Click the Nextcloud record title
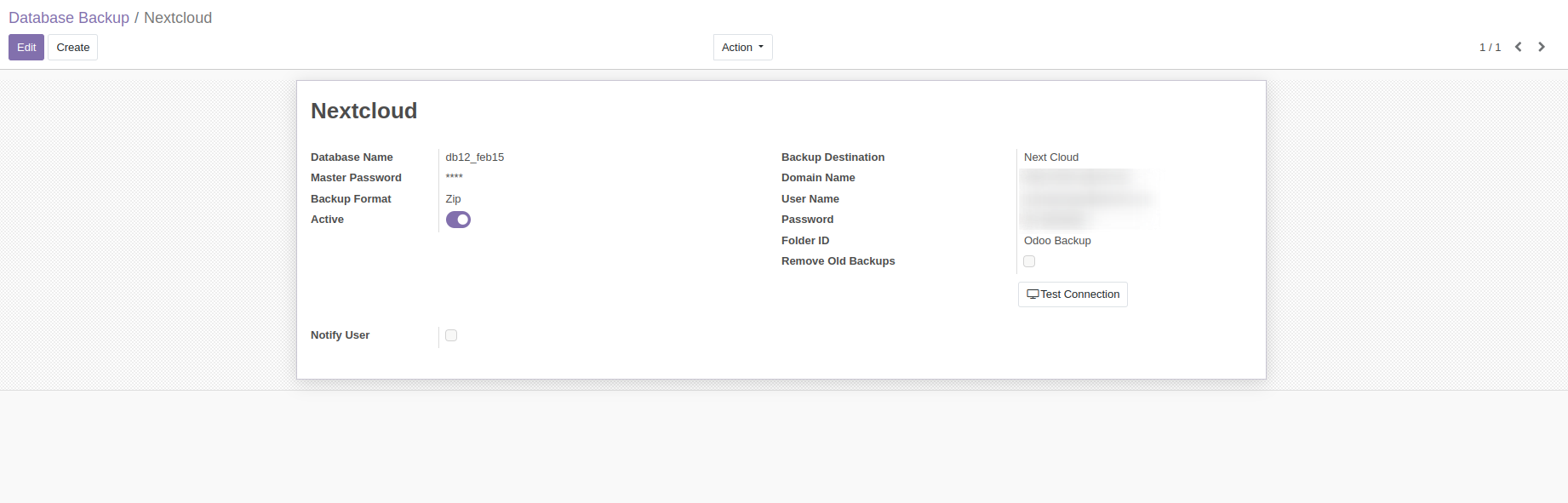Screen dimensions: 1568x503 click(363, 111)
